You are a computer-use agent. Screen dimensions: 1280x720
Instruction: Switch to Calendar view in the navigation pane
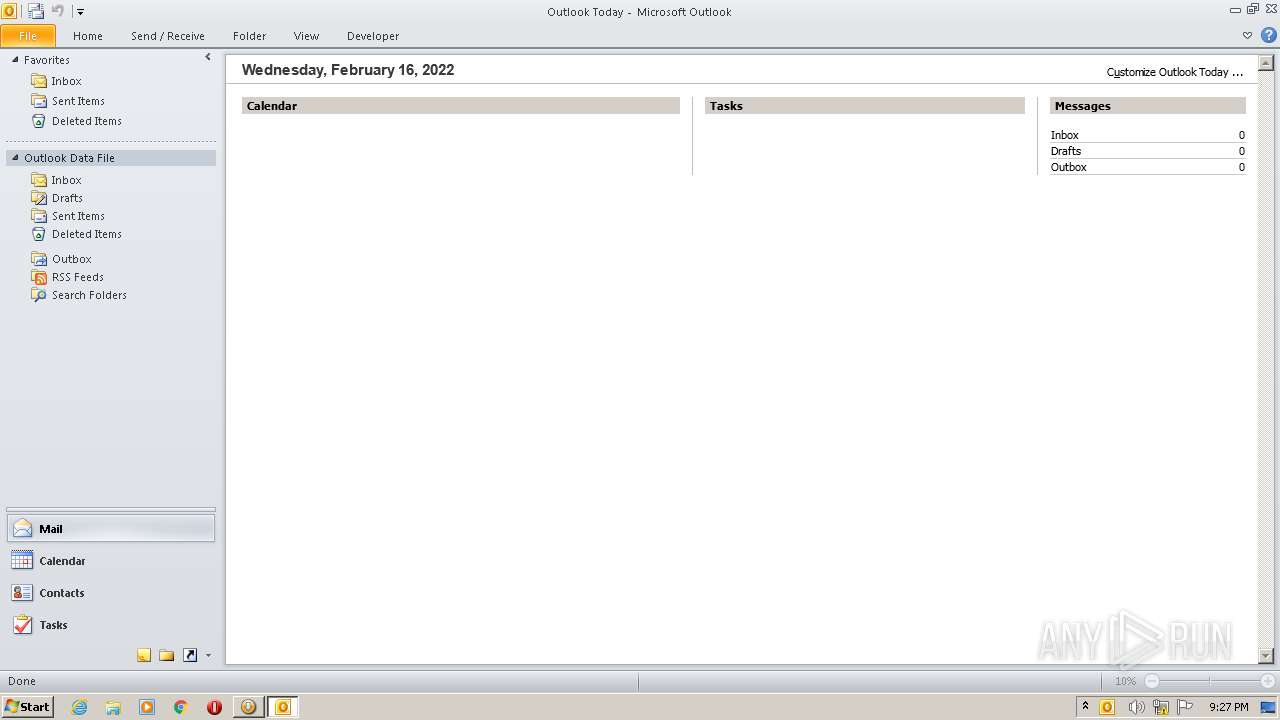111,561
